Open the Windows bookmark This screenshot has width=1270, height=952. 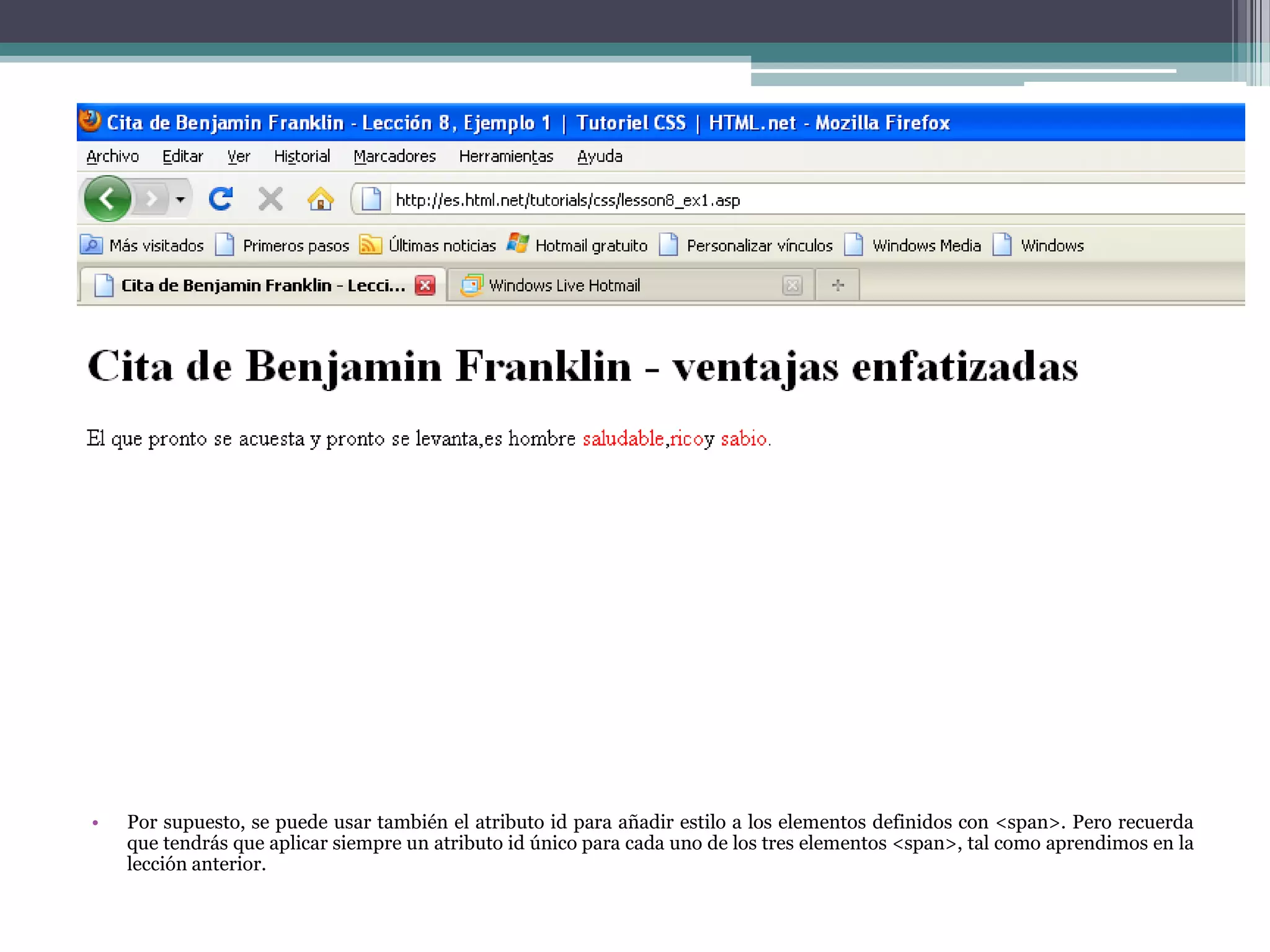coord(1039,245)
